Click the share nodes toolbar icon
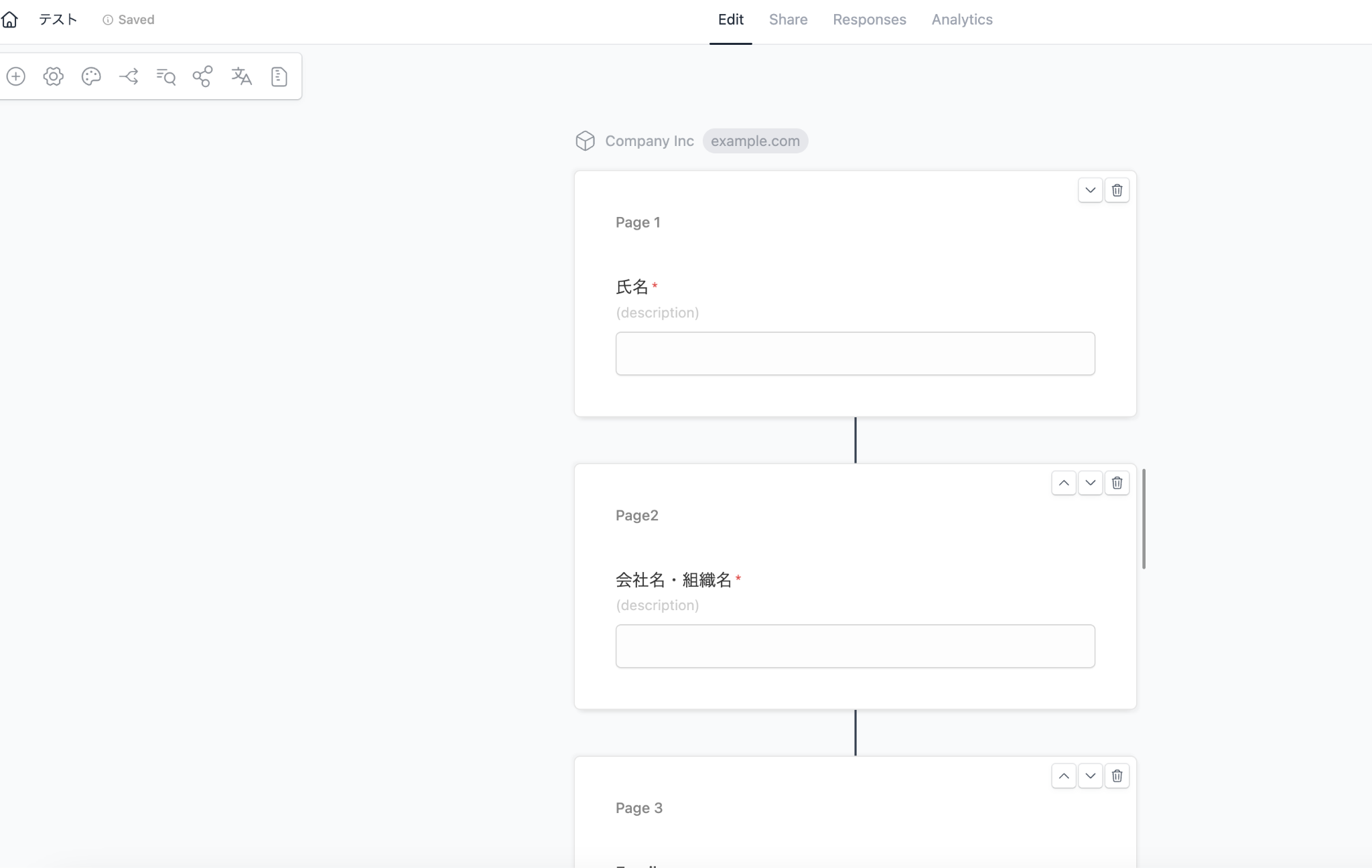The height and width of the screenshot is (868, 1372). tap(202, 76)
